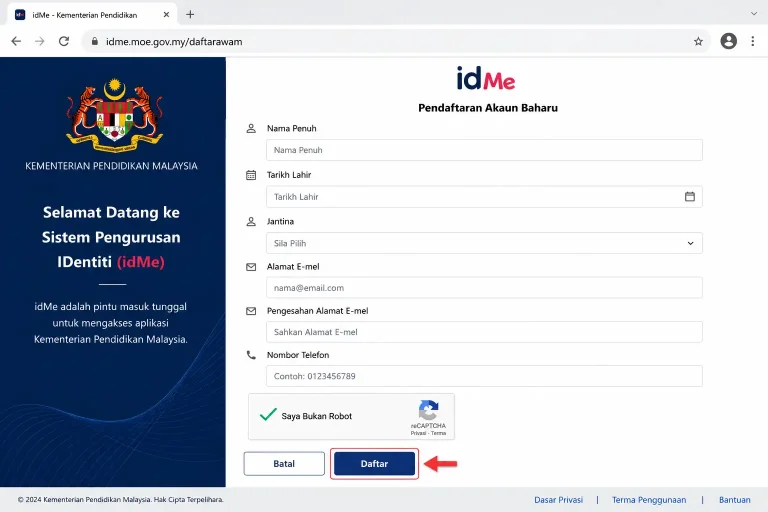The width and height of the screenshot is (768, 512).
Task: Click the browser forward arrow
Action: [x=40, y=42]
